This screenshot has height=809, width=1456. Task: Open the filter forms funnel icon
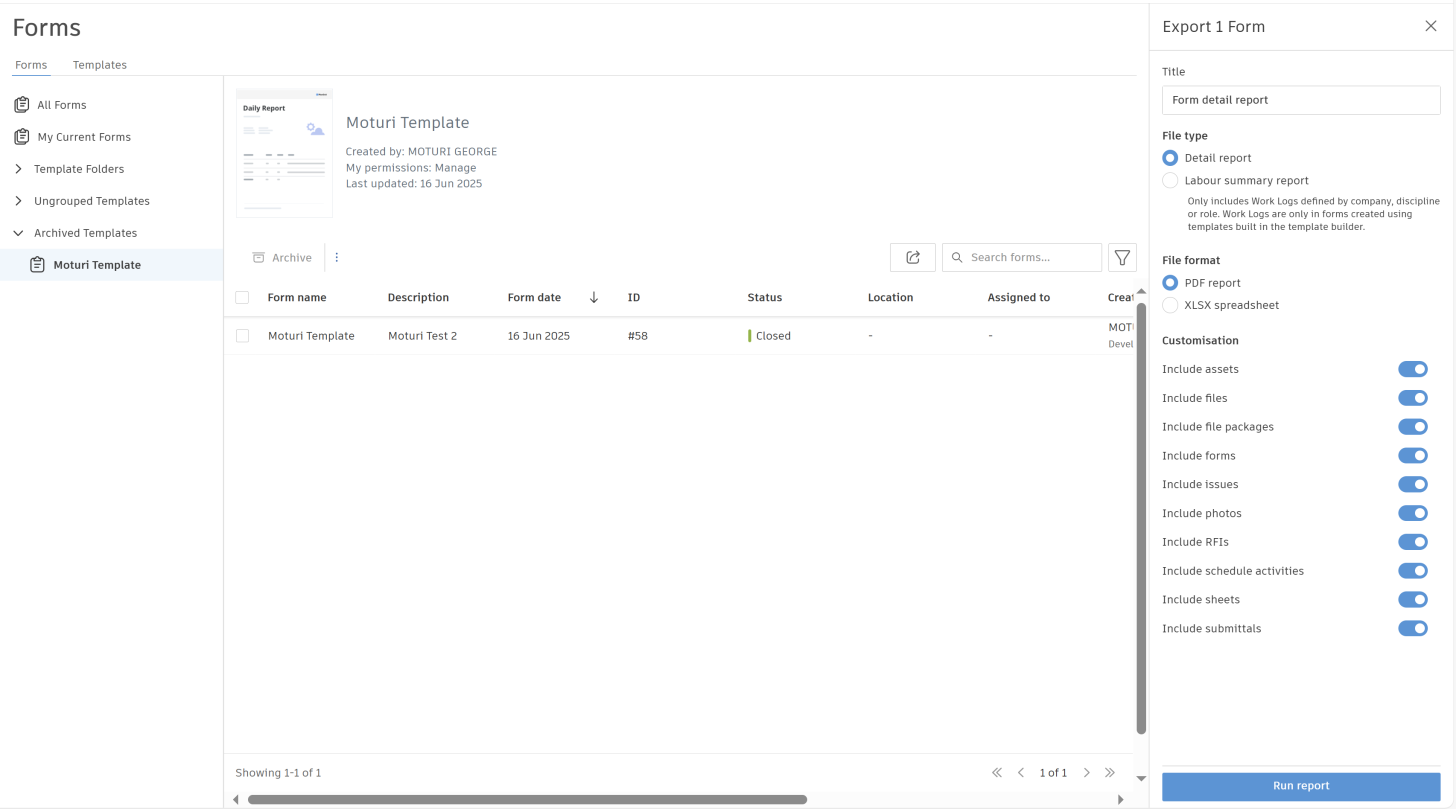point(1122,257)
